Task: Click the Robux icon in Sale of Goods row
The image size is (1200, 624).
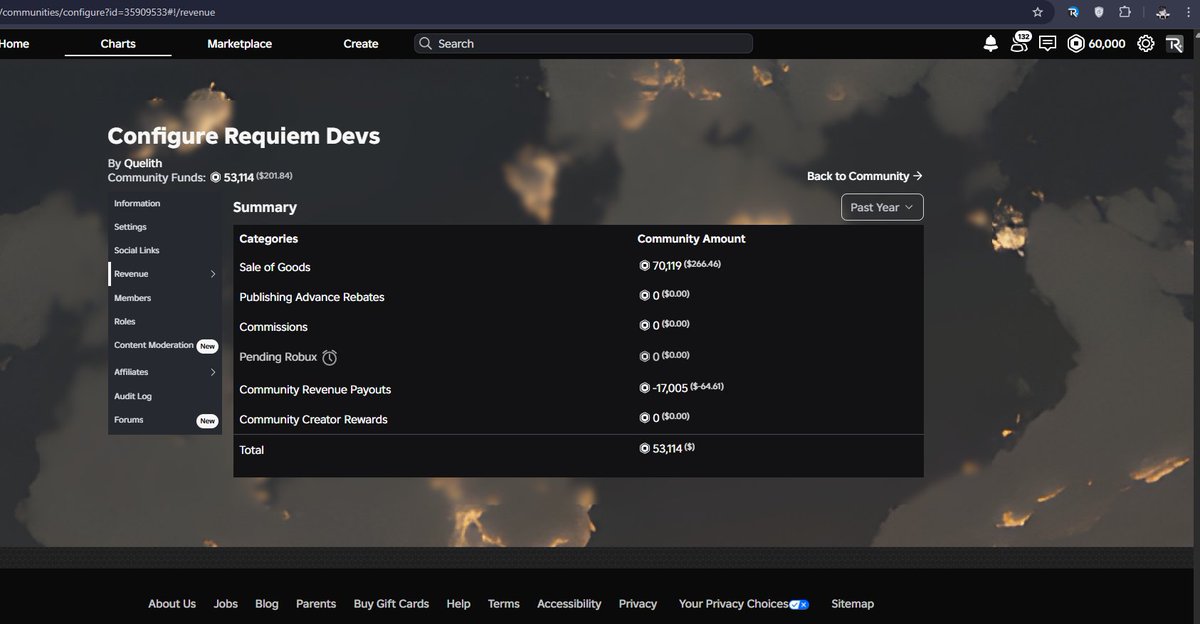Action: tap(644, 266)
